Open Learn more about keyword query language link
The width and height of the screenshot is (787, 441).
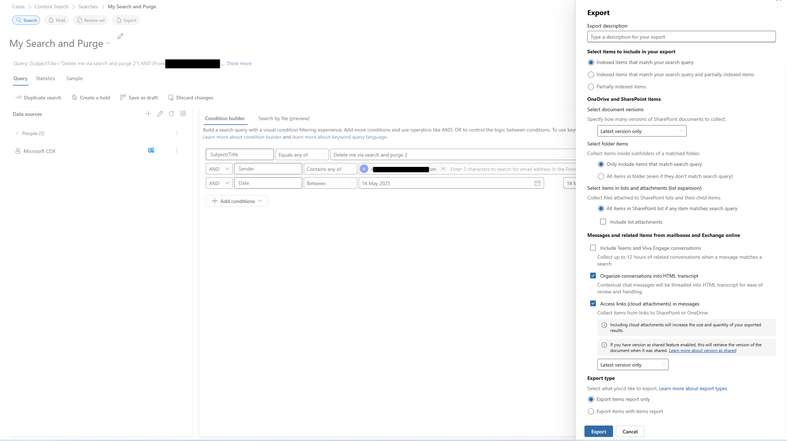[x=339, y=137]
